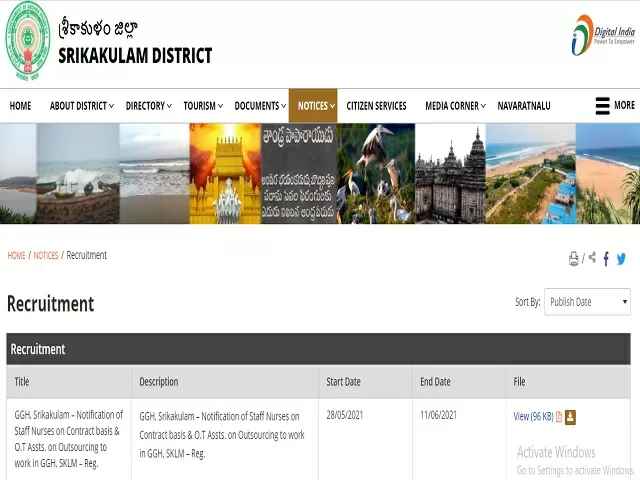The image size is (640, 480).
Task: Click the print page icon
Action: (574, 259)
